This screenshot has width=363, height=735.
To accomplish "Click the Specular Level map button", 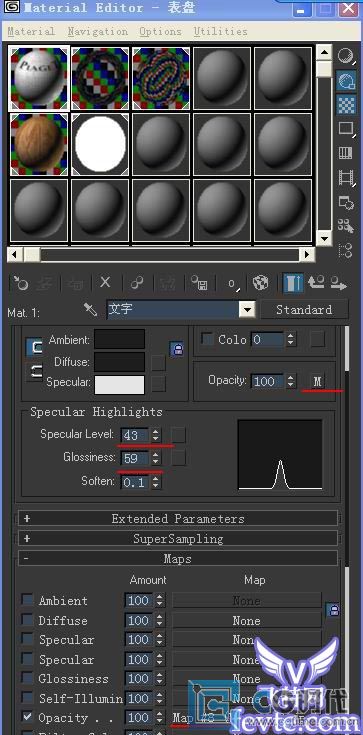I will 178,435.
